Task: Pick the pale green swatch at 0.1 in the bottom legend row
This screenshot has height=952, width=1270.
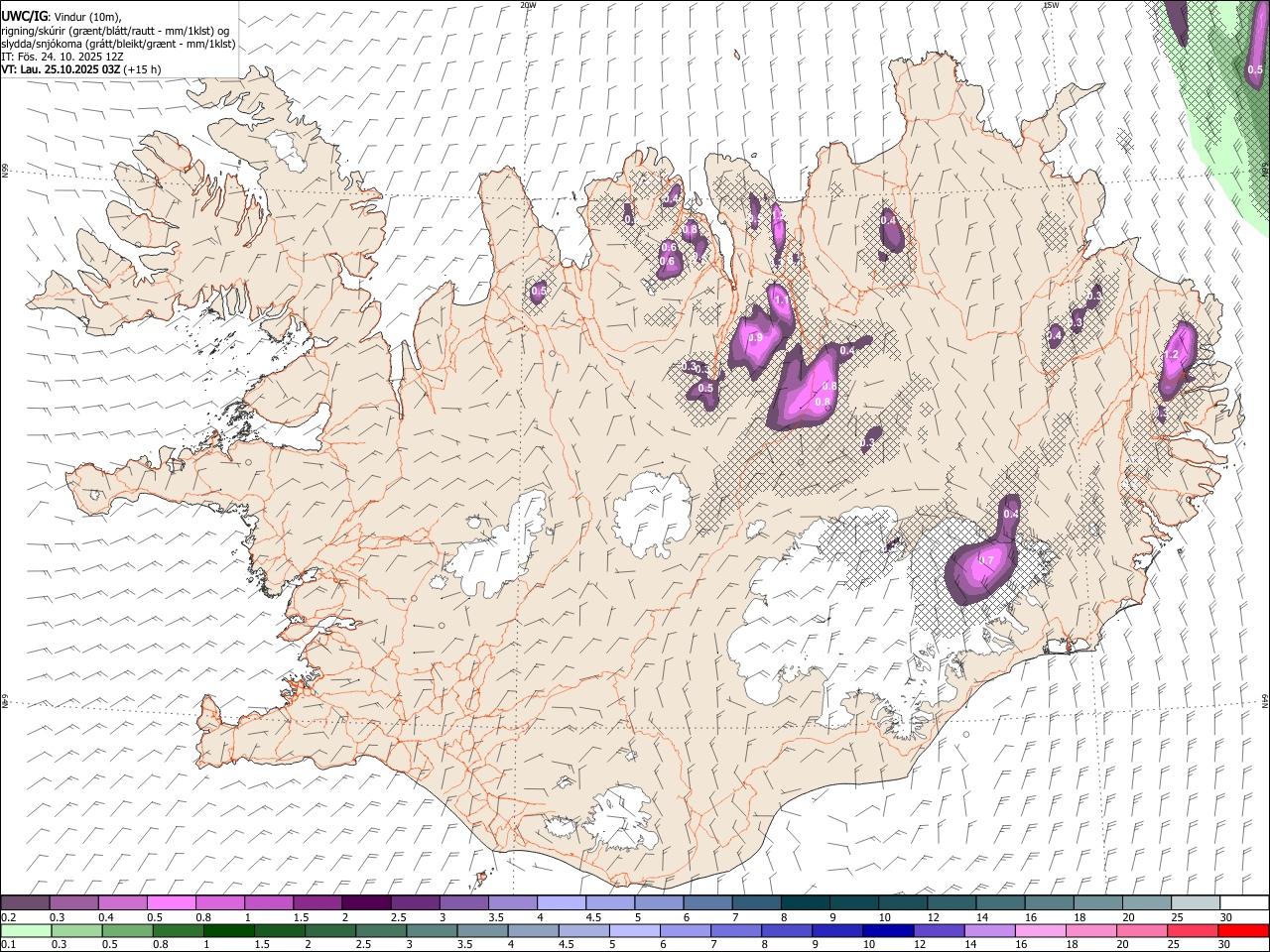Action: click(x=26, y=930)
